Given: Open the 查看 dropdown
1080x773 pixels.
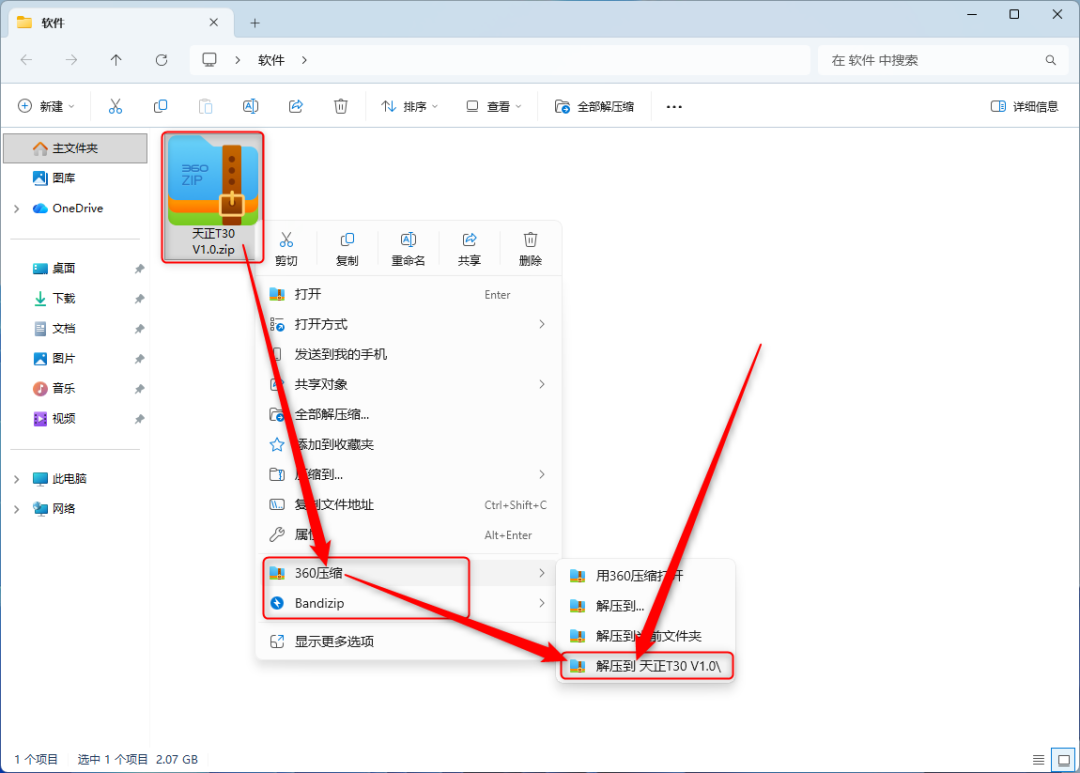Looking at the screenshot, I should tap(494, 106).
